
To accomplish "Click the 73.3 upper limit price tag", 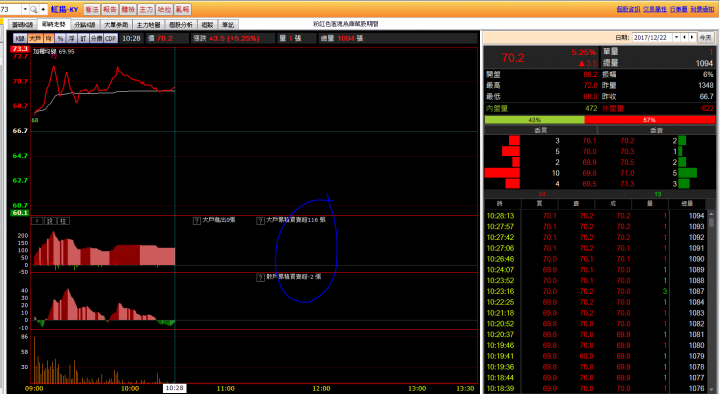I will [20, 49].
